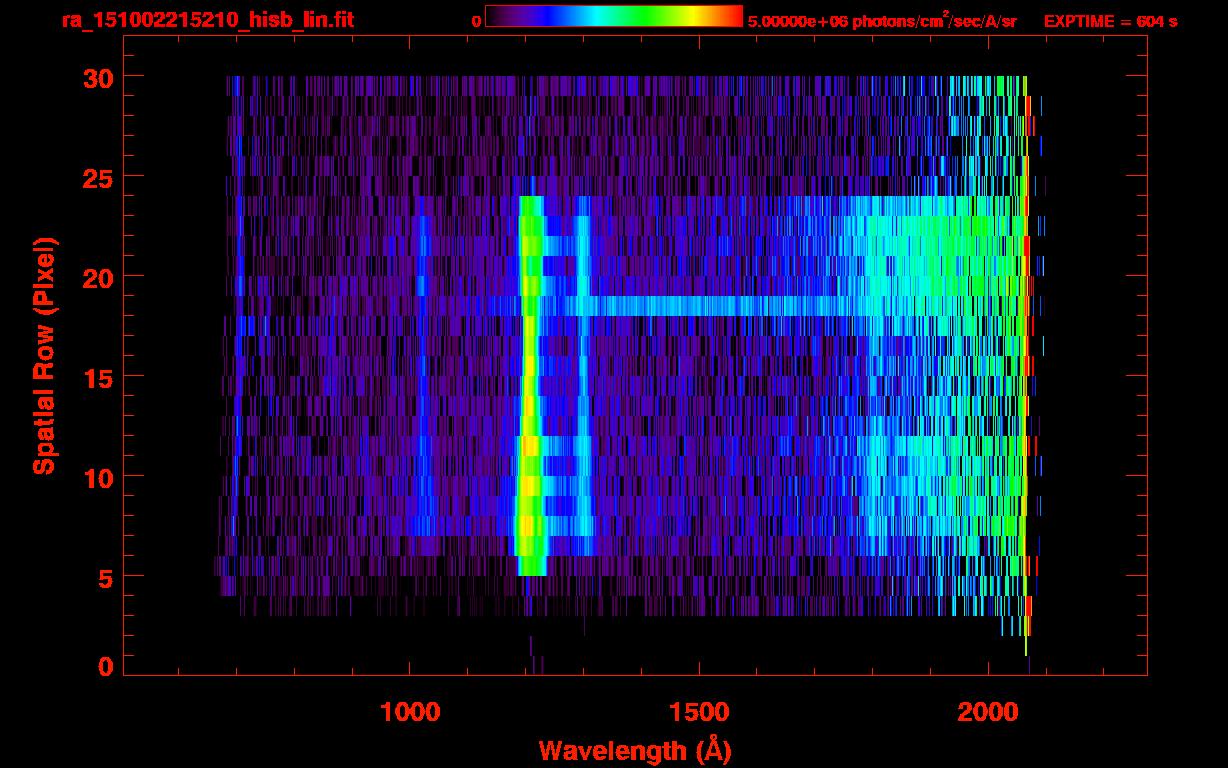The width and height of the screenshot is (1228, 768).
Task: Click the y-axis tick label 5
Action: [105, 577]
